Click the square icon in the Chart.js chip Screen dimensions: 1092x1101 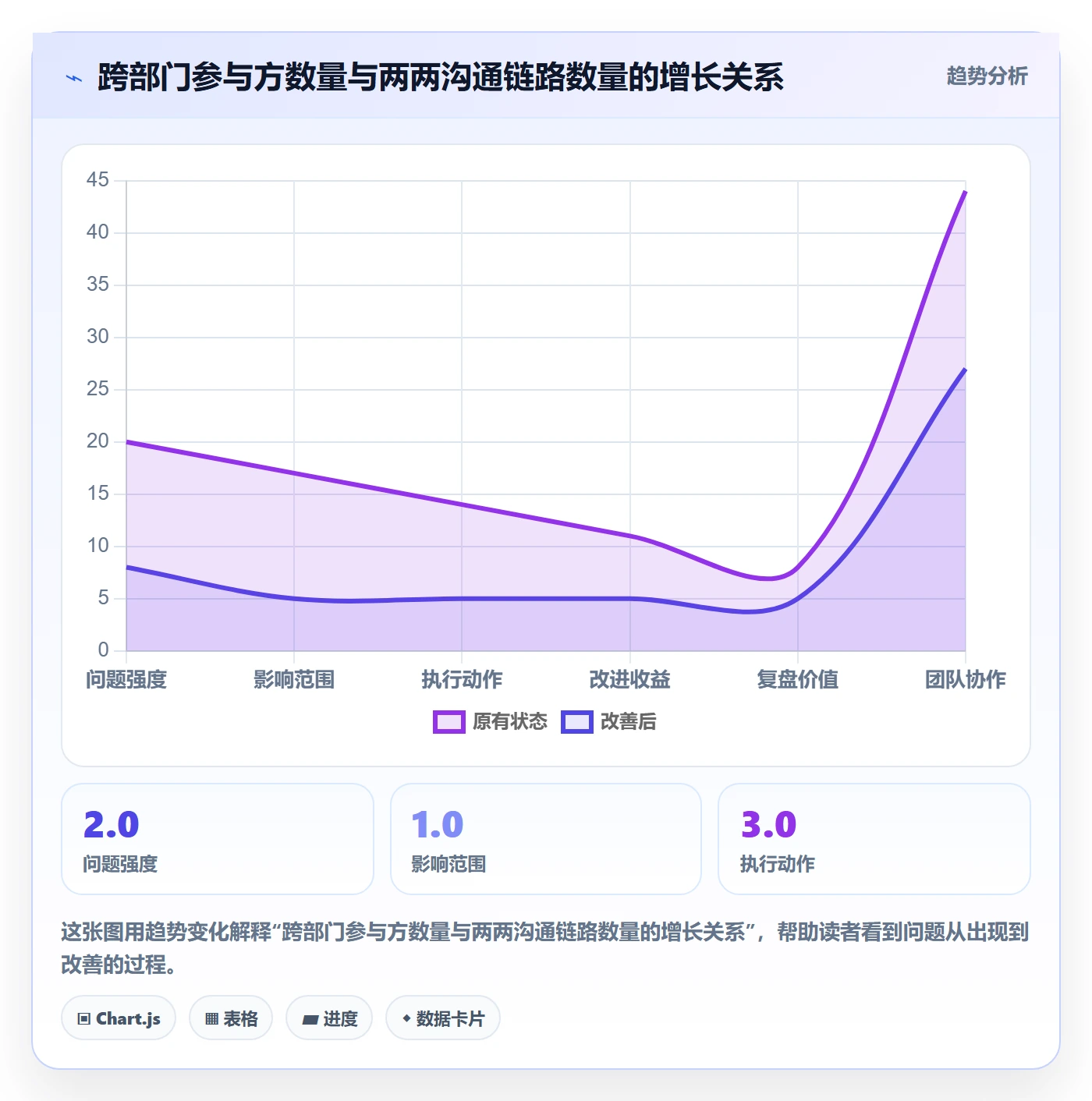pyautogui.click(x=84, y=1019)
